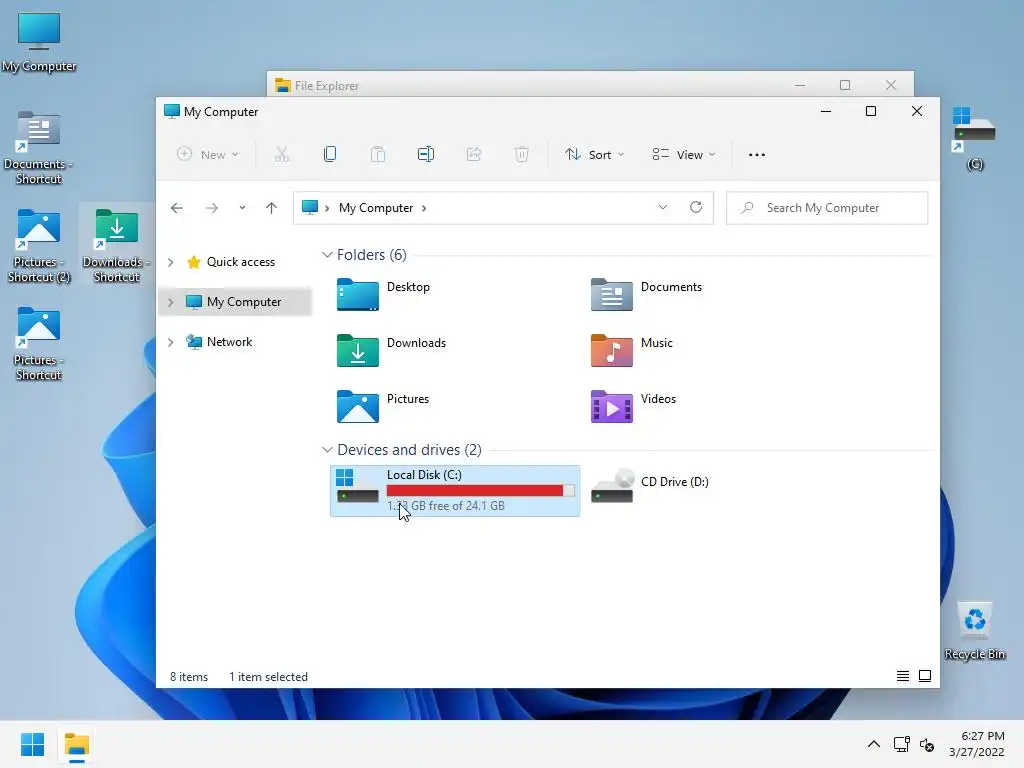This screenshot has width=1024, height=768.
Task: Open the See more three-dots menu
Action: tap(757, 155)
